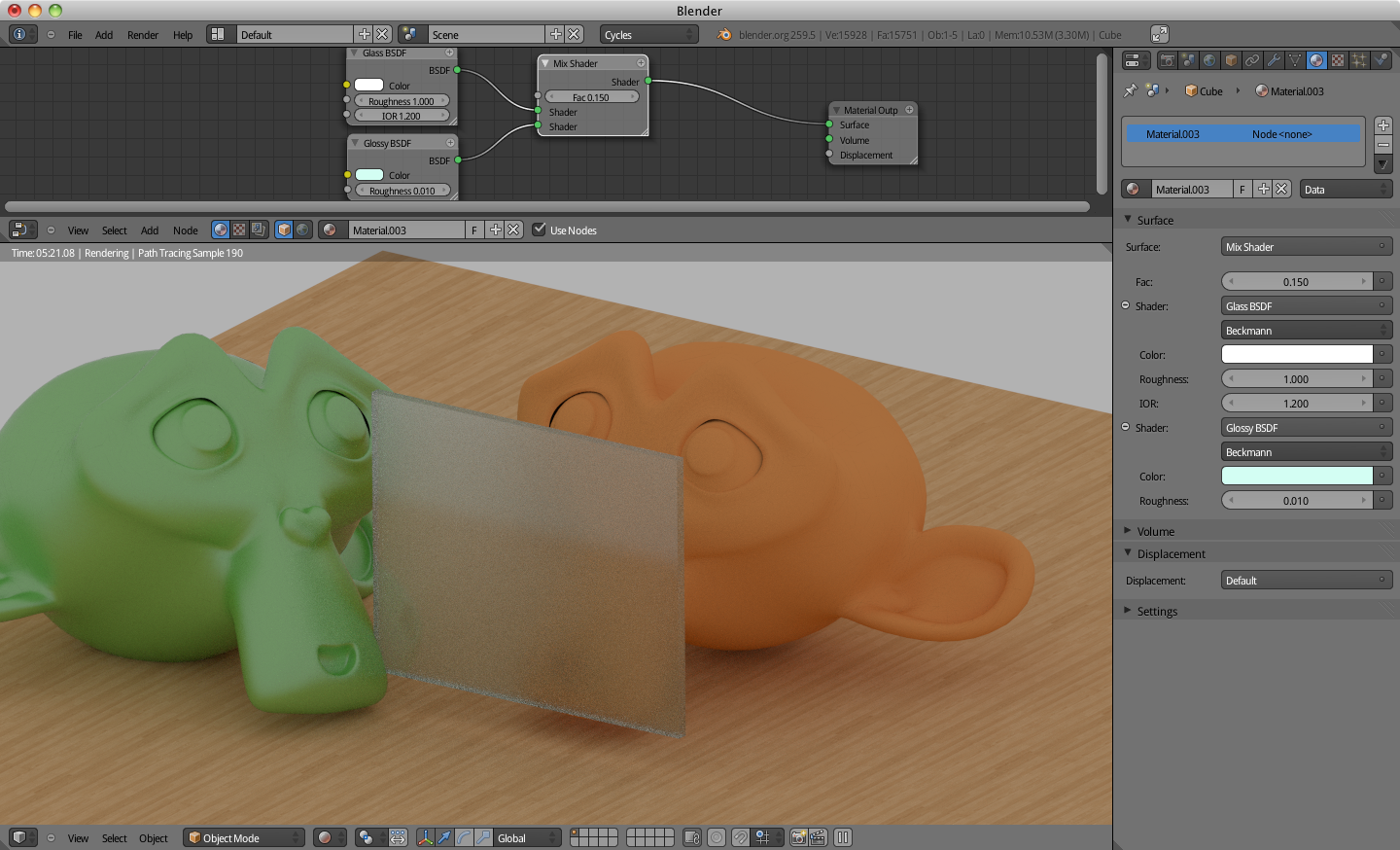Click the OpenGL render animation clapperboard icon
The height and width of the screenshot is (850, 1400).
[x=818, y=837]
